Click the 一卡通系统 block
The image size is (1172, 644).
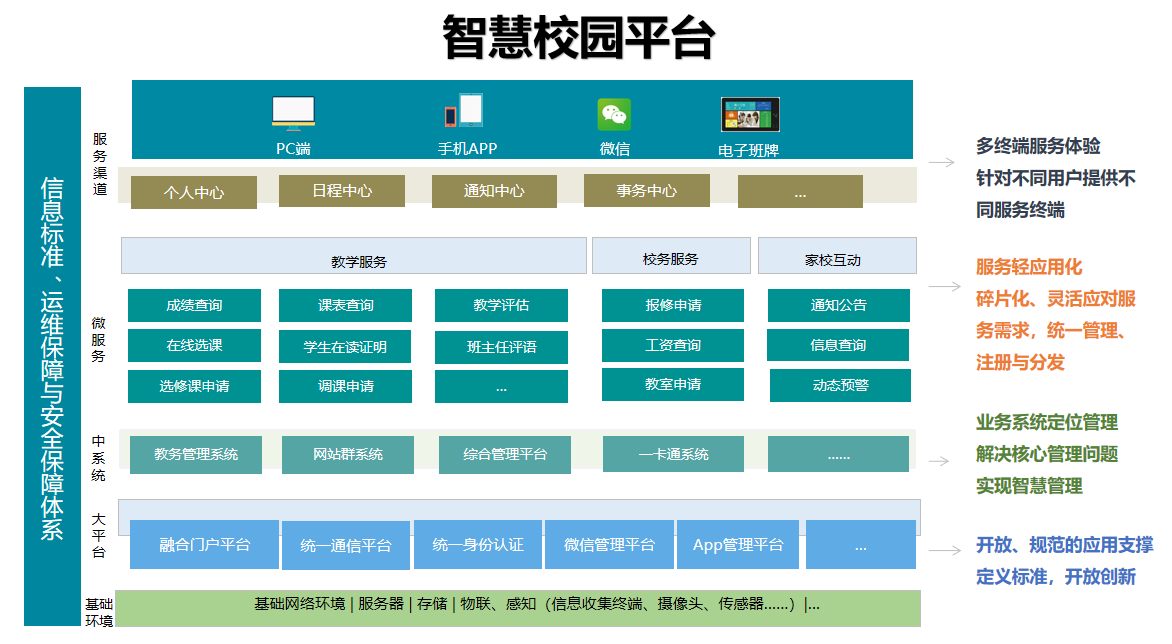coord(673,454)
